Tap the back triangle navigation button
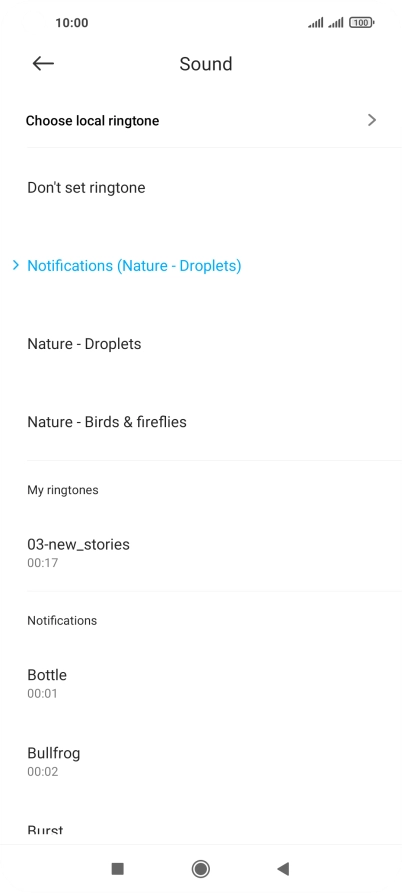 [x=283, y=869]
